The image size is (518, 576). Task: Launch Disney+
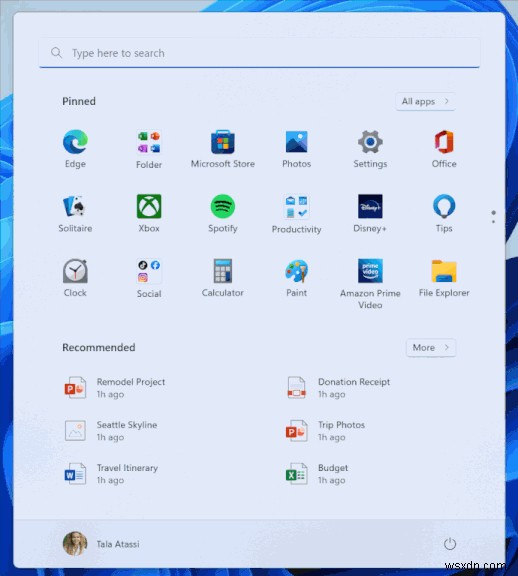pos(370,213)
